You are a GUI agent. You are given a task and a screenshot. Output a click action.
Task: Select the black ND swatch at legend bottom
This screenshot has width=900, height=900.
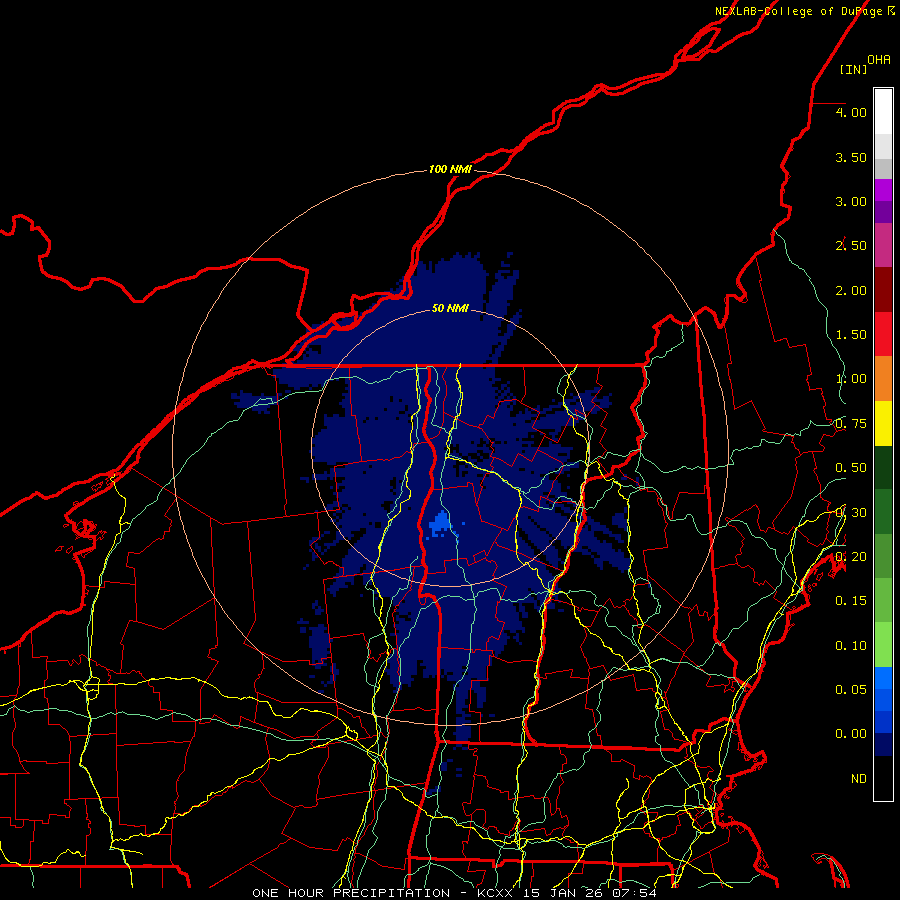click(883, 778)
